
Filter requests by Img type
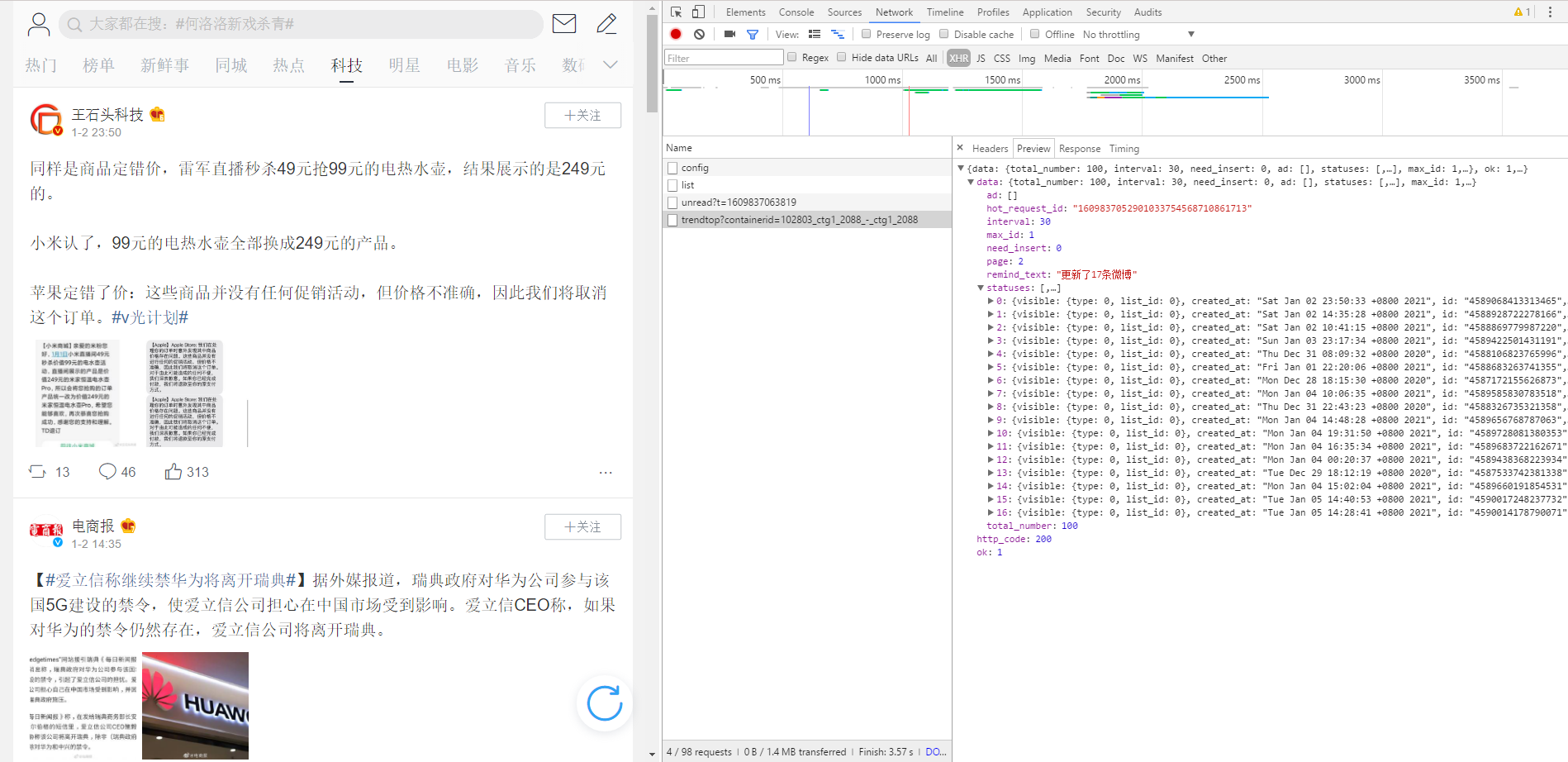(1026, 58)
